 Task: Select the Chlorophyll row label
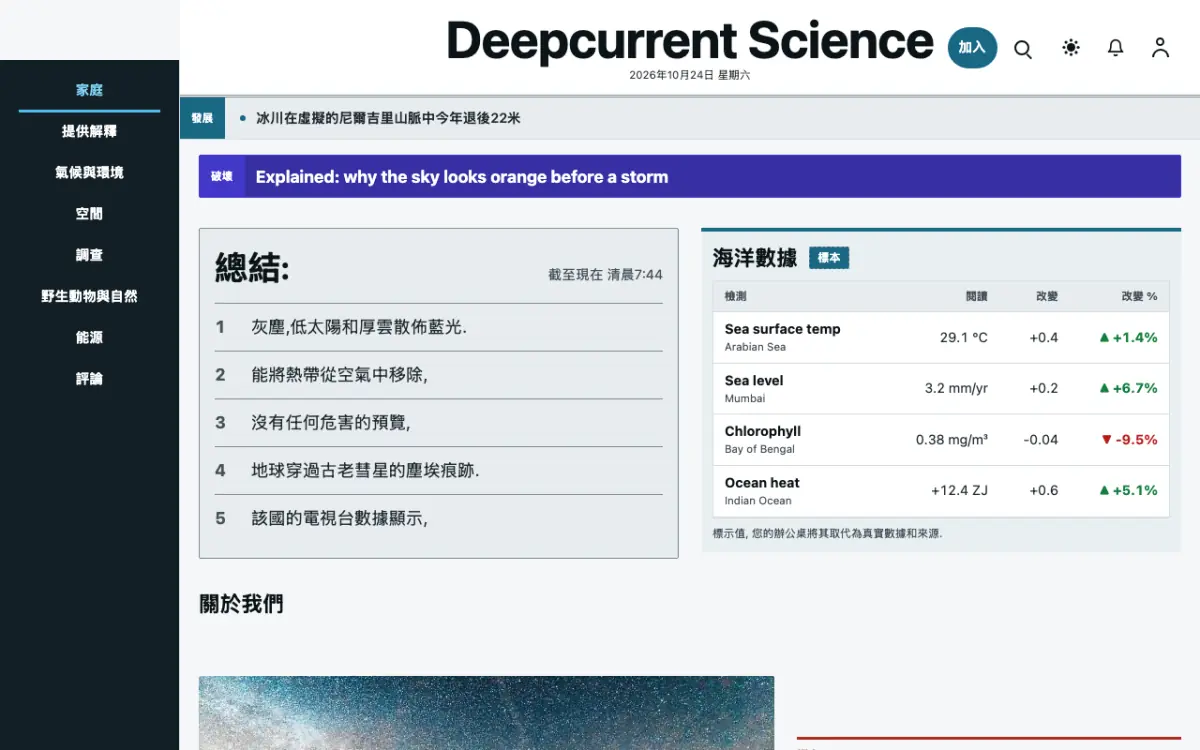pos(763,431)
